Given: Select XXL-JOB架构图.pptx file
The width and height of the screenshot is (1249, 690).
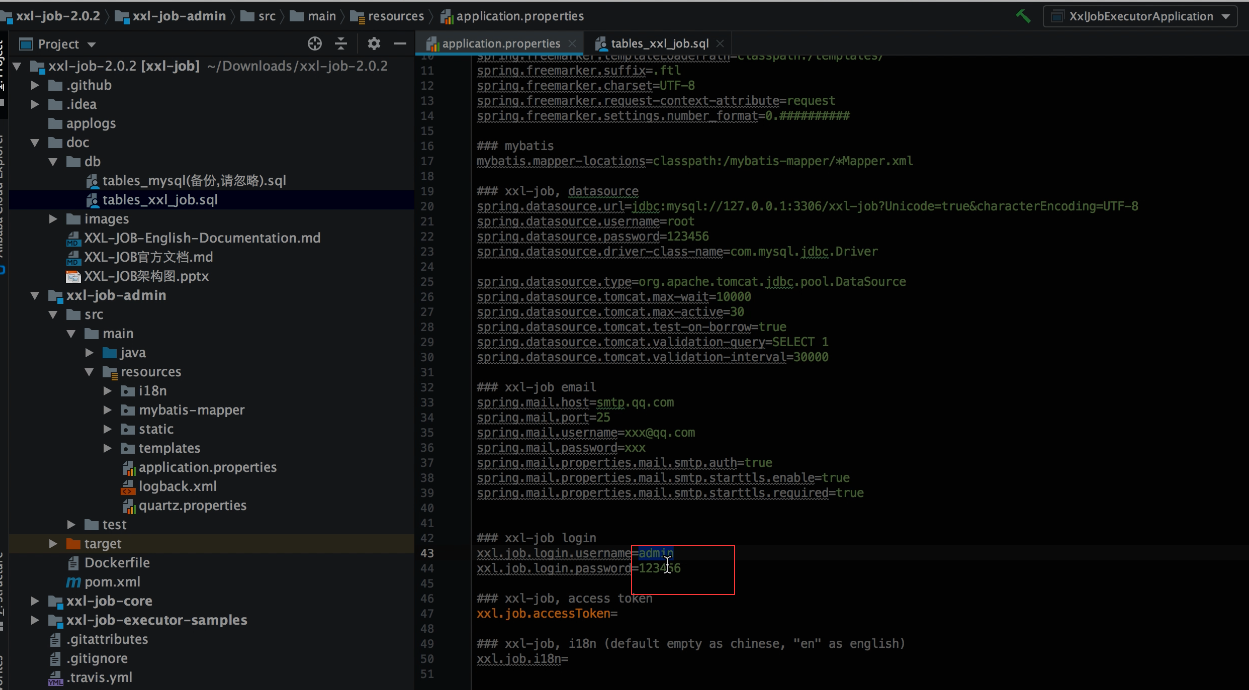Looking at the screenshot, I should [146, 276].
